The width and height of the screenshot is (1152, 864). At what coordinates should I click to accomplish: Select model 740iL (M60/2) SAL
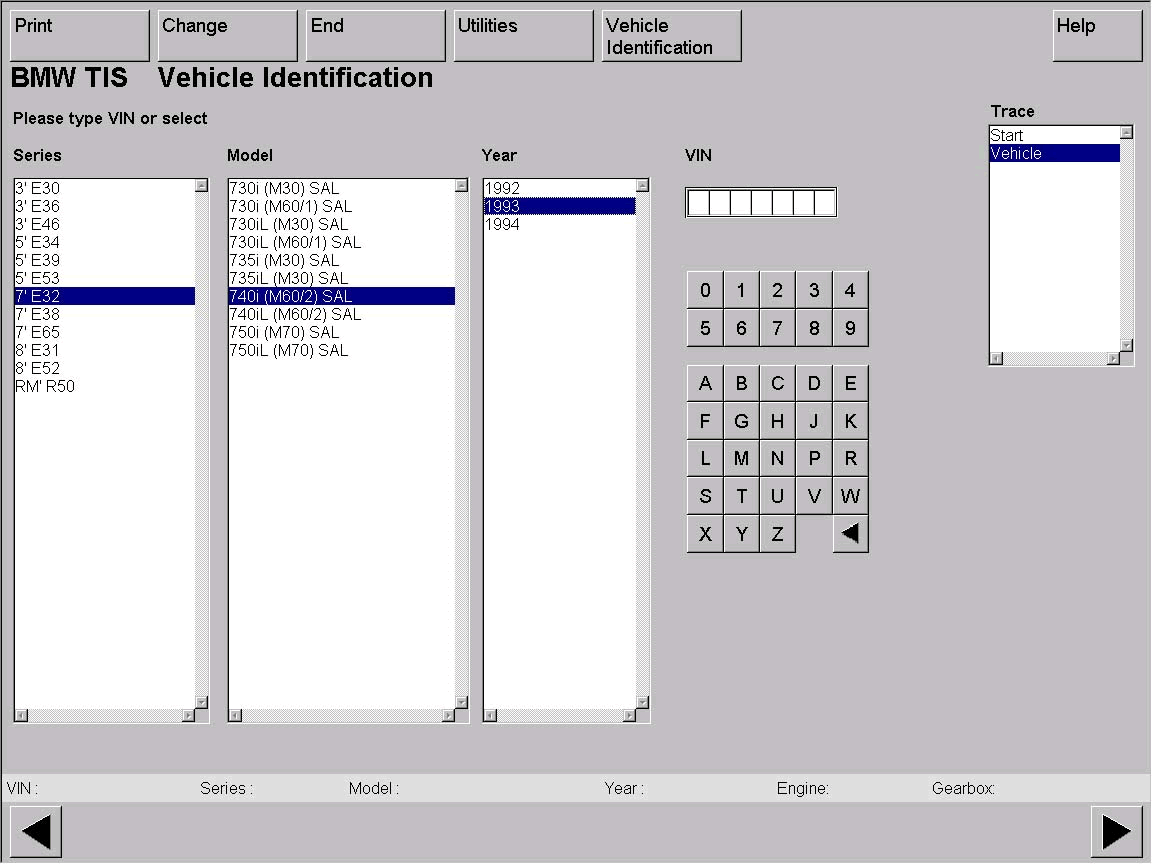point(342,314)
